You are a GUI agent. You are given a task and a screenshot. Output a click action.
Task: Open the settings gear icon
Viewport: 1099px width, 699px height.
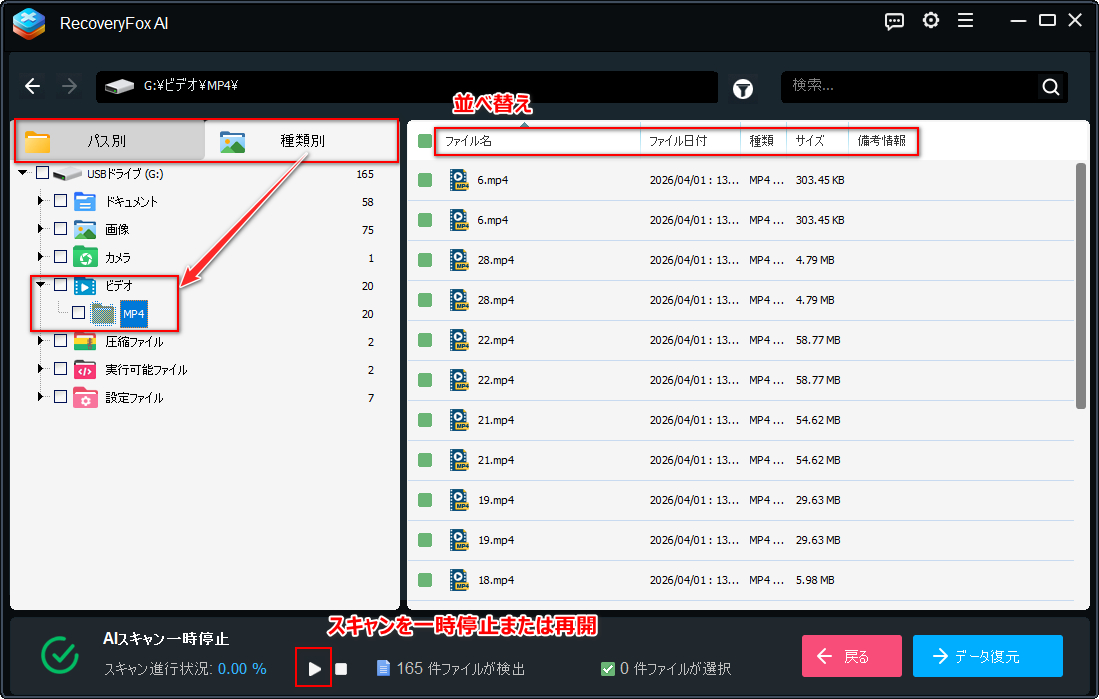pos(931,21)
